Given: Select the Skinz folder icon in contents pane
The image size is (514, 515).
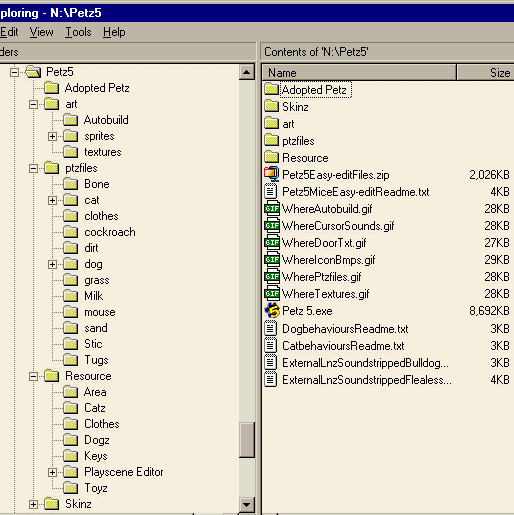Looking at the screenshot, I should pyautogui.click(x=271, y=106).
